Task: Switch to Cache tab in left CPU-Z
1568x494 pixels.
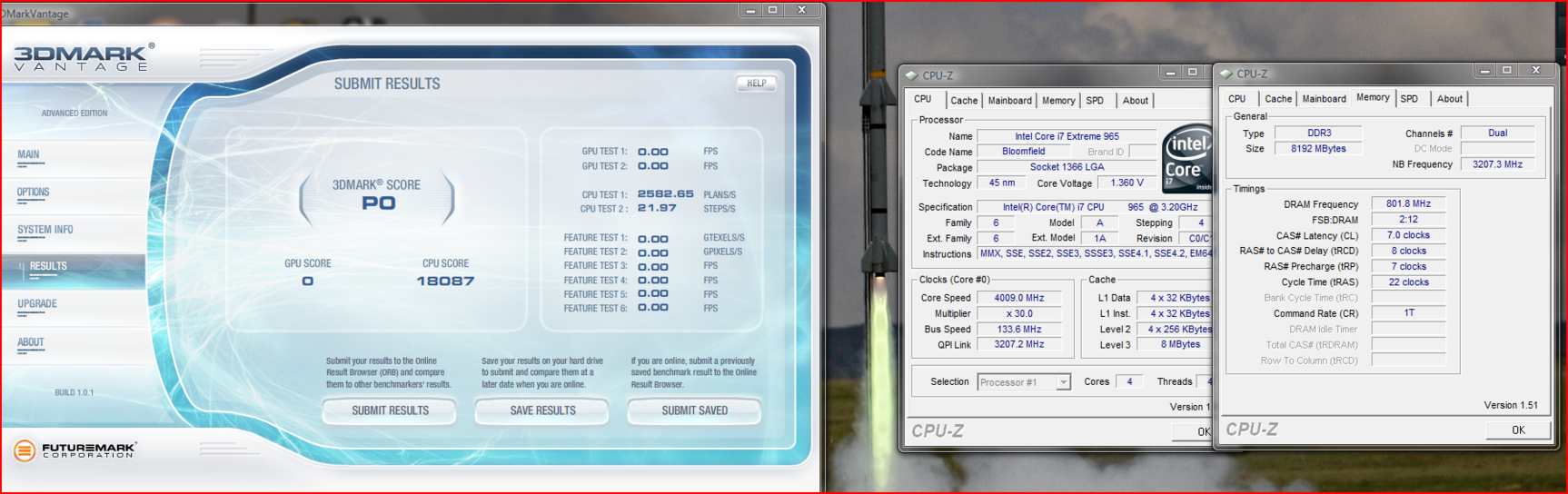Action: coord(964,101)
